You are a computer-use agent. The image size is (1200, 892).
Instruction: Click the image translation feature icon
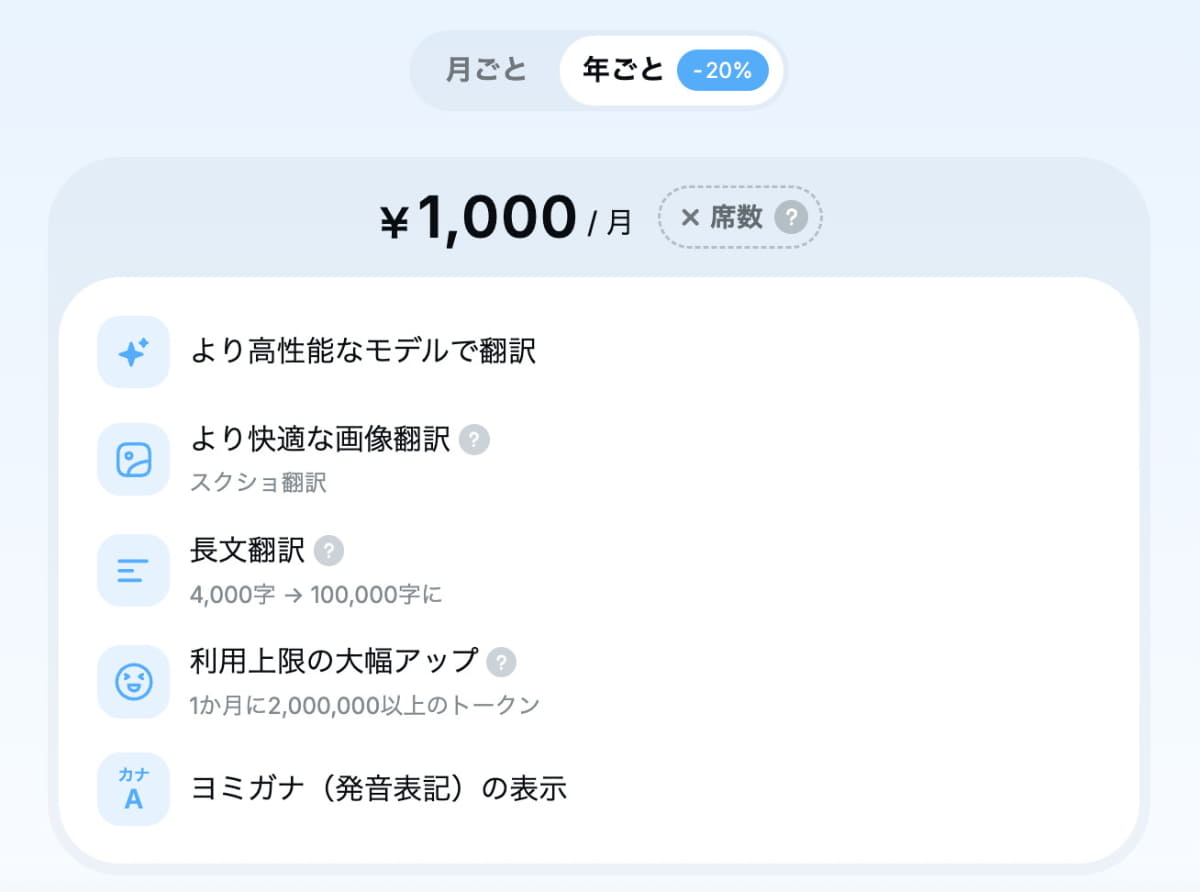(133, 460)
